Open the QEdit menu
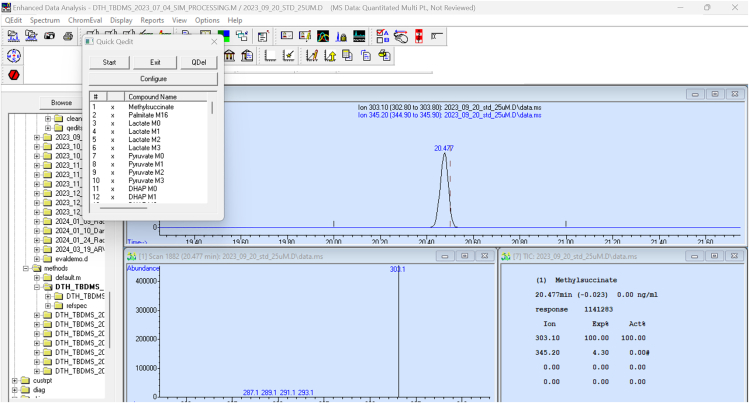 point(13,20)
